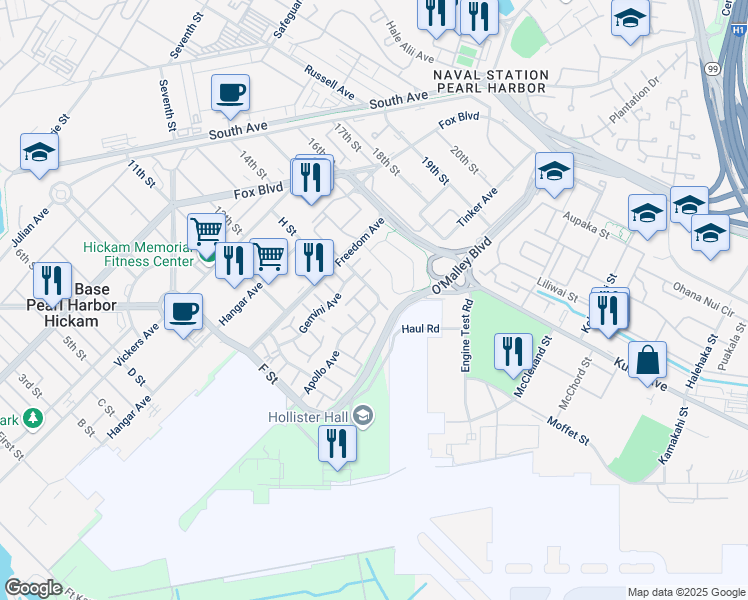Open the shopping cart marker beside Hickam Fitness Center
The image size is (748, 600).
(206, 234)
